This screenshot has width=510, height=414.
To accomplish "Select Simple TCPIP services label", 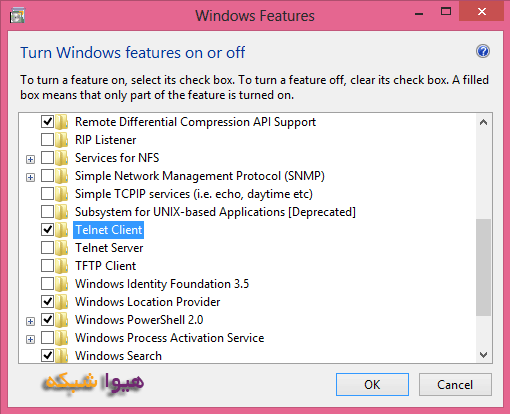I will coord(194,194).
